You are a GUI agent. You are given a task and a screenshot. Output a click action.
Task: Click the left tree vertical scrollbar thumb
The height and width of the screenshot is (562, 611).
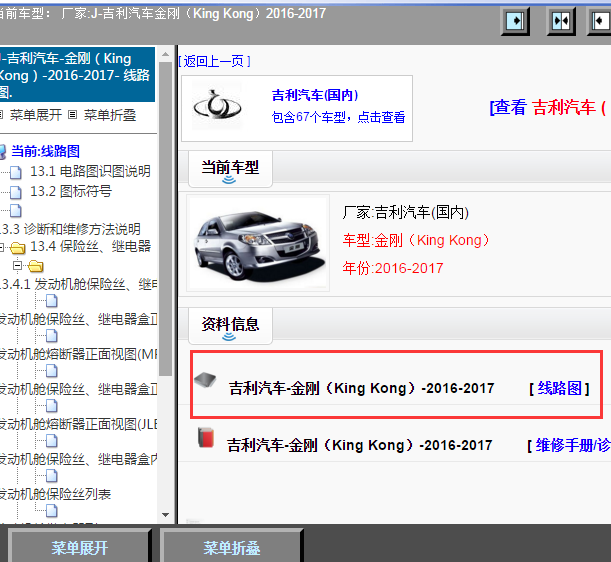click(165, 218)
